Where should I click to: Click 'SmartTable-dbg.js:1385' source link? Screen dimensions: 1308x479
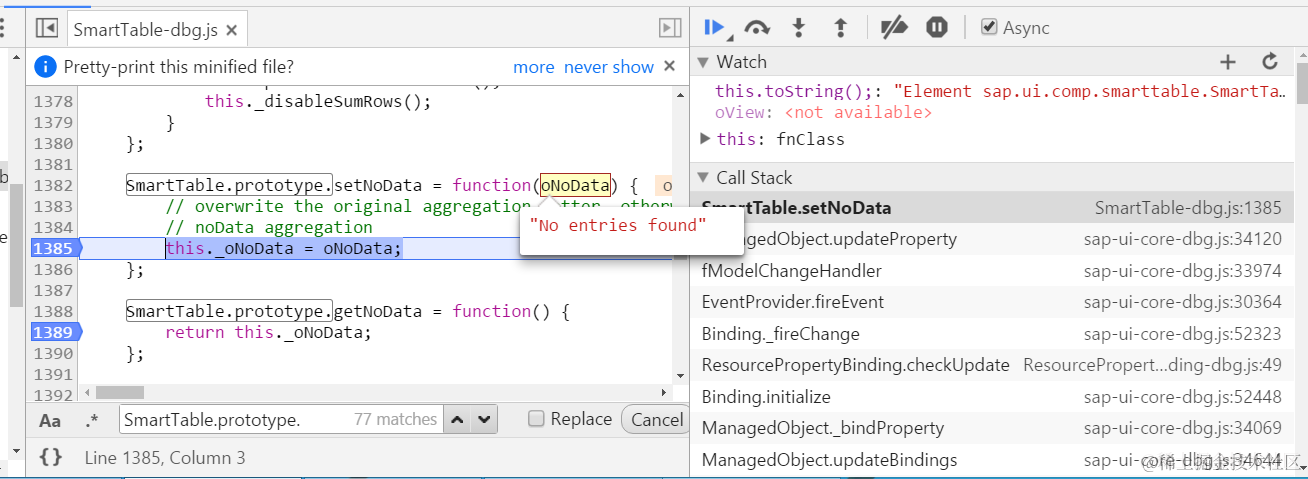tap(1188, 208)
